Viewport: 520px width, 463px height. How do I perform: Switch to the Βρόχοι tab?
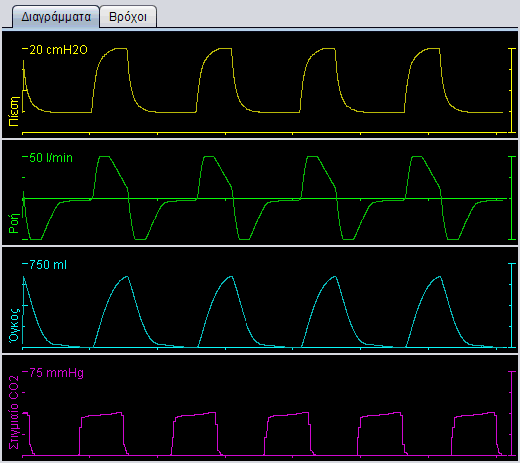(x=128, y=17)
